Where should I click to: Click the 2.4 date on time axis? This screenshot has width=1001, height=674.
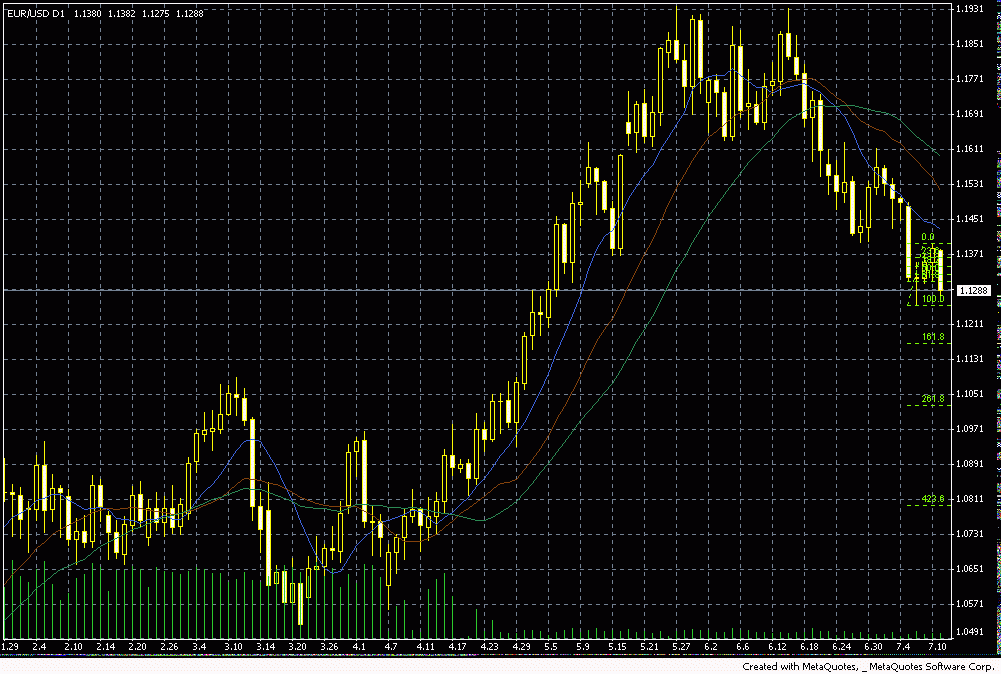tap(38, 647)
